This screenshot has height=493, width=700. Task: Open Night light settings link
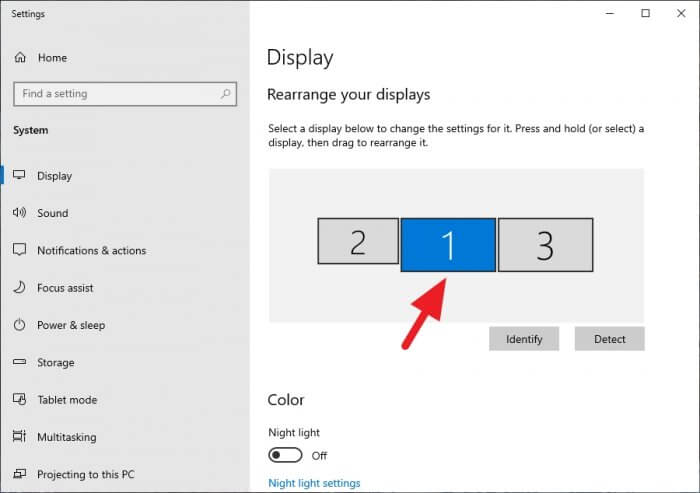point(314,483)
